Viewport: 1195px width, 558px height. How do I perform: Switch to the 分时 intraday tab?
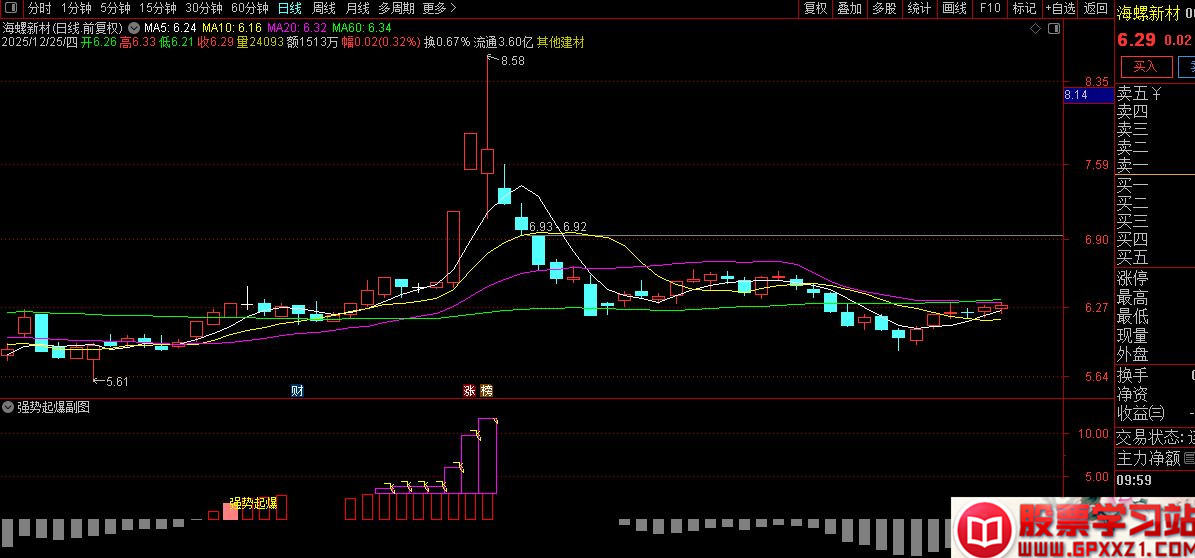coord(39,8)
